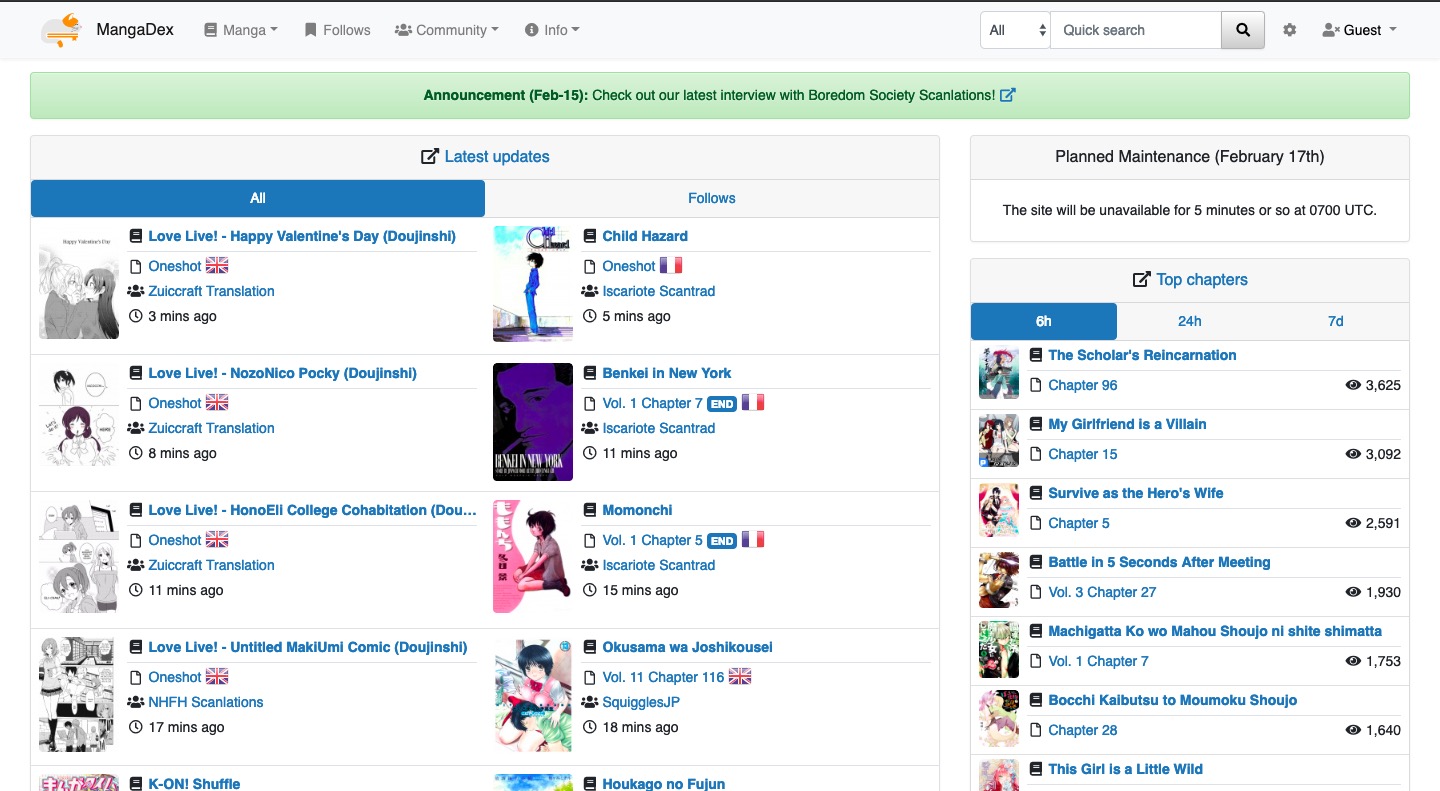Click the file icon beside Chapter 15

click(x=1036, y=454)
